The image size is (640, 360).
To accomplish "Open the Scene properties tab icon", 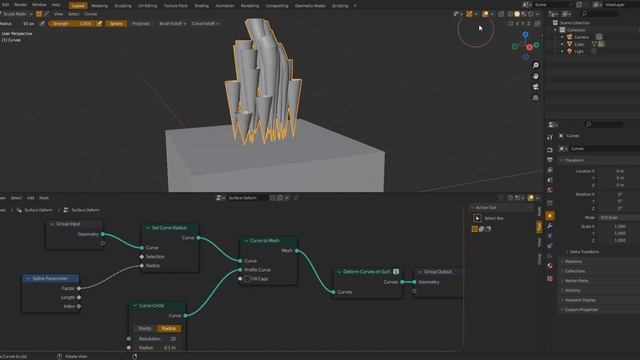I will coord(550,180).
